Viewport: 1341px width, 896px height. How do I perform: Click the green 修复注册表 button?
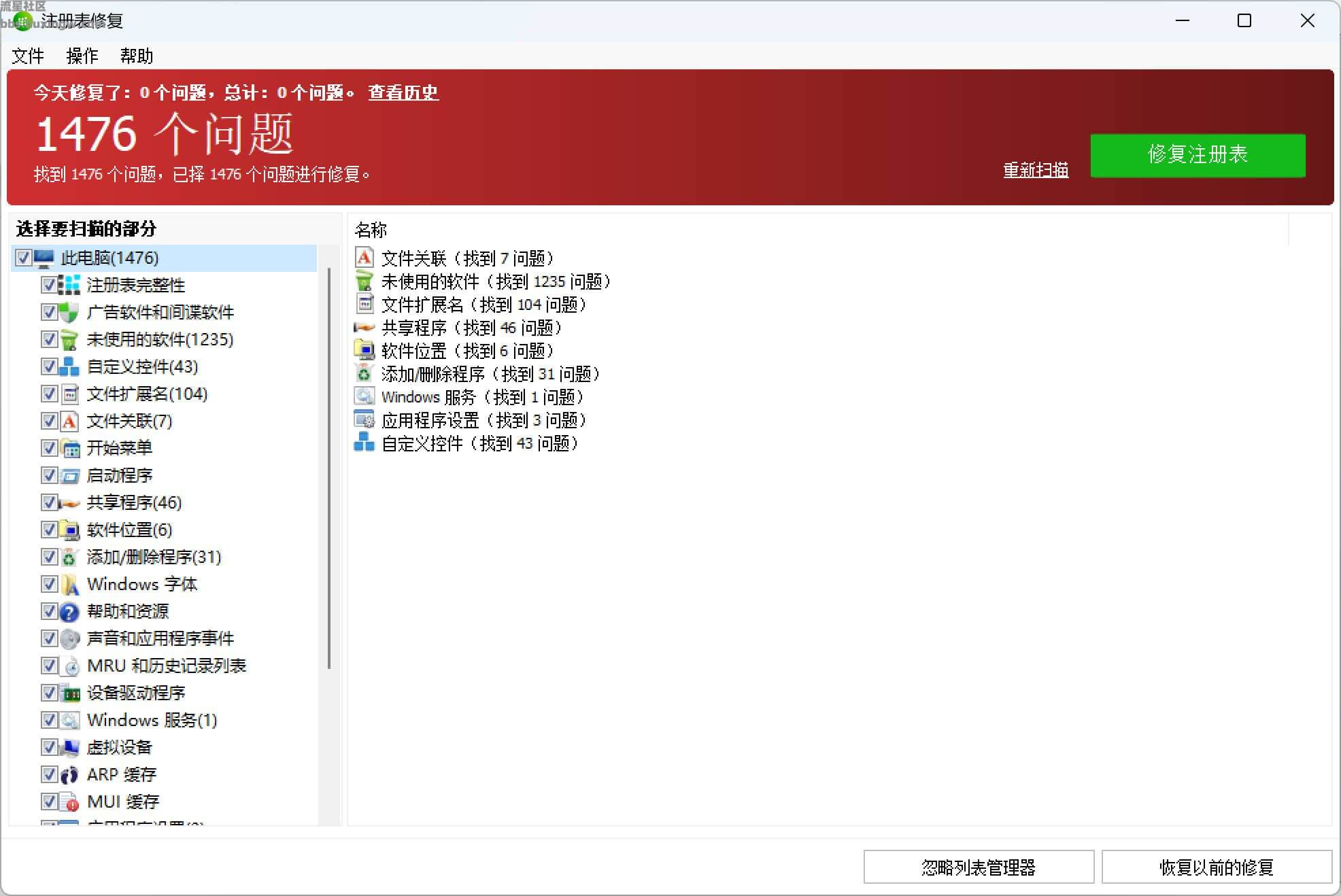pyautogui.click(x=1198, y=156)
